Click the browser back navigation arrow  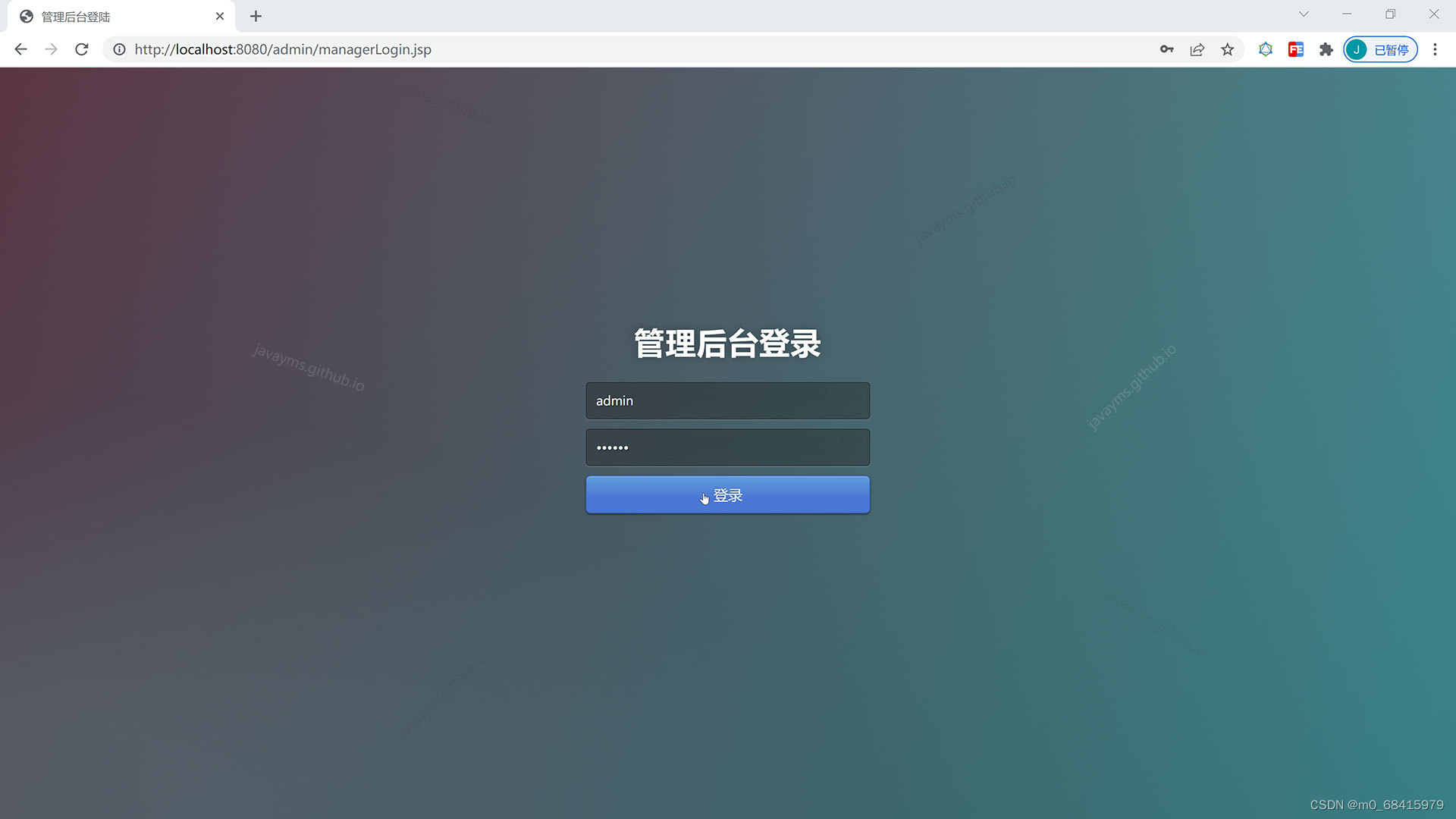tap(20, 49)
